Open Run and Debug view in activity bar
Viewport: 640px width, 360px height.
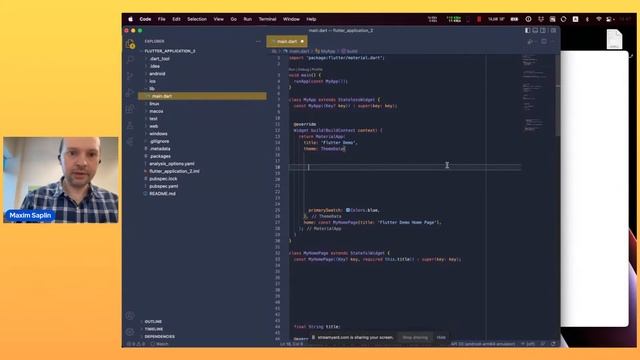point(130,93)
